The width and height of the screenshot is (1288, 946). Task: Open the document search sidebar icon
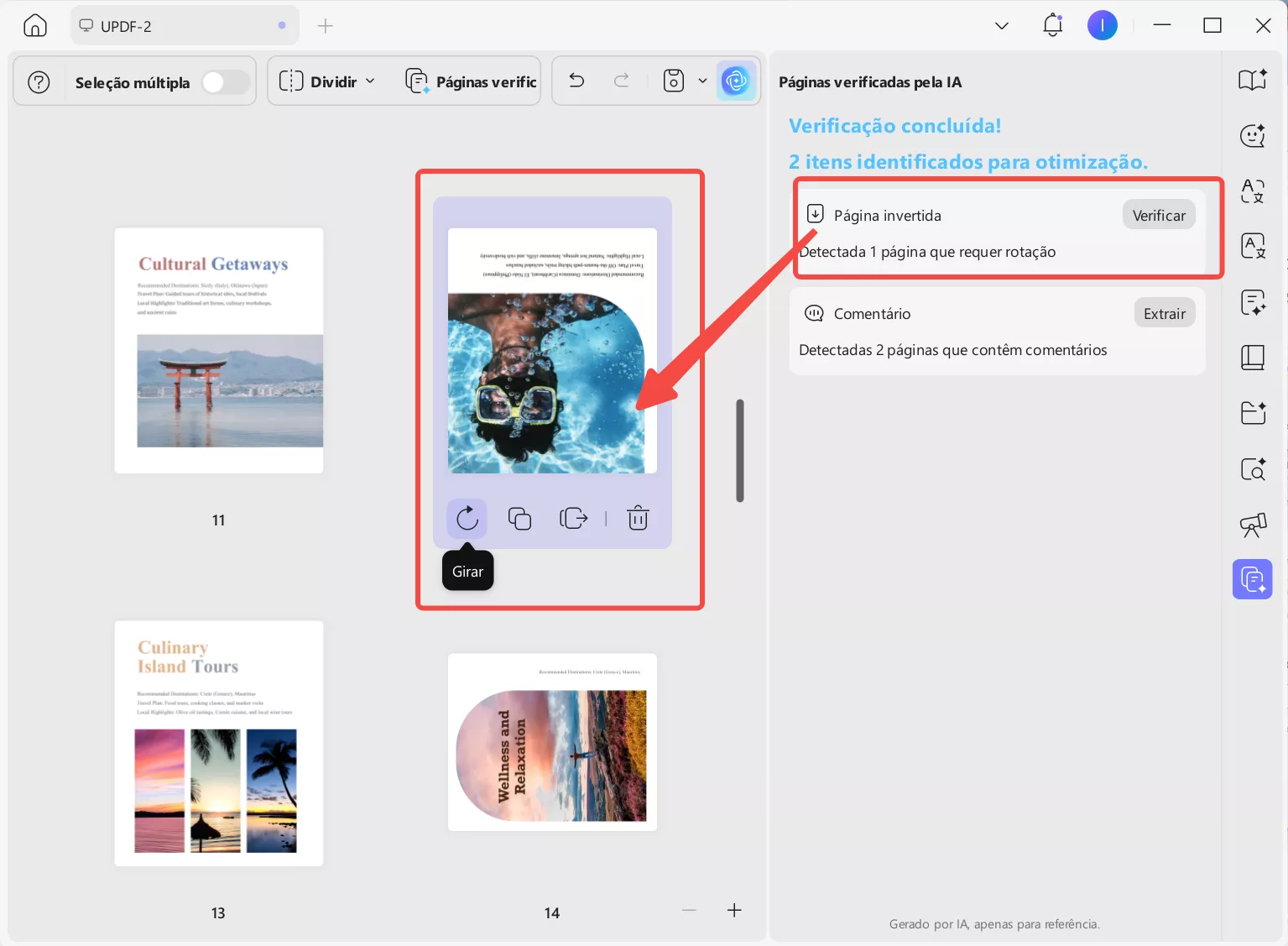coord(1253,469)
